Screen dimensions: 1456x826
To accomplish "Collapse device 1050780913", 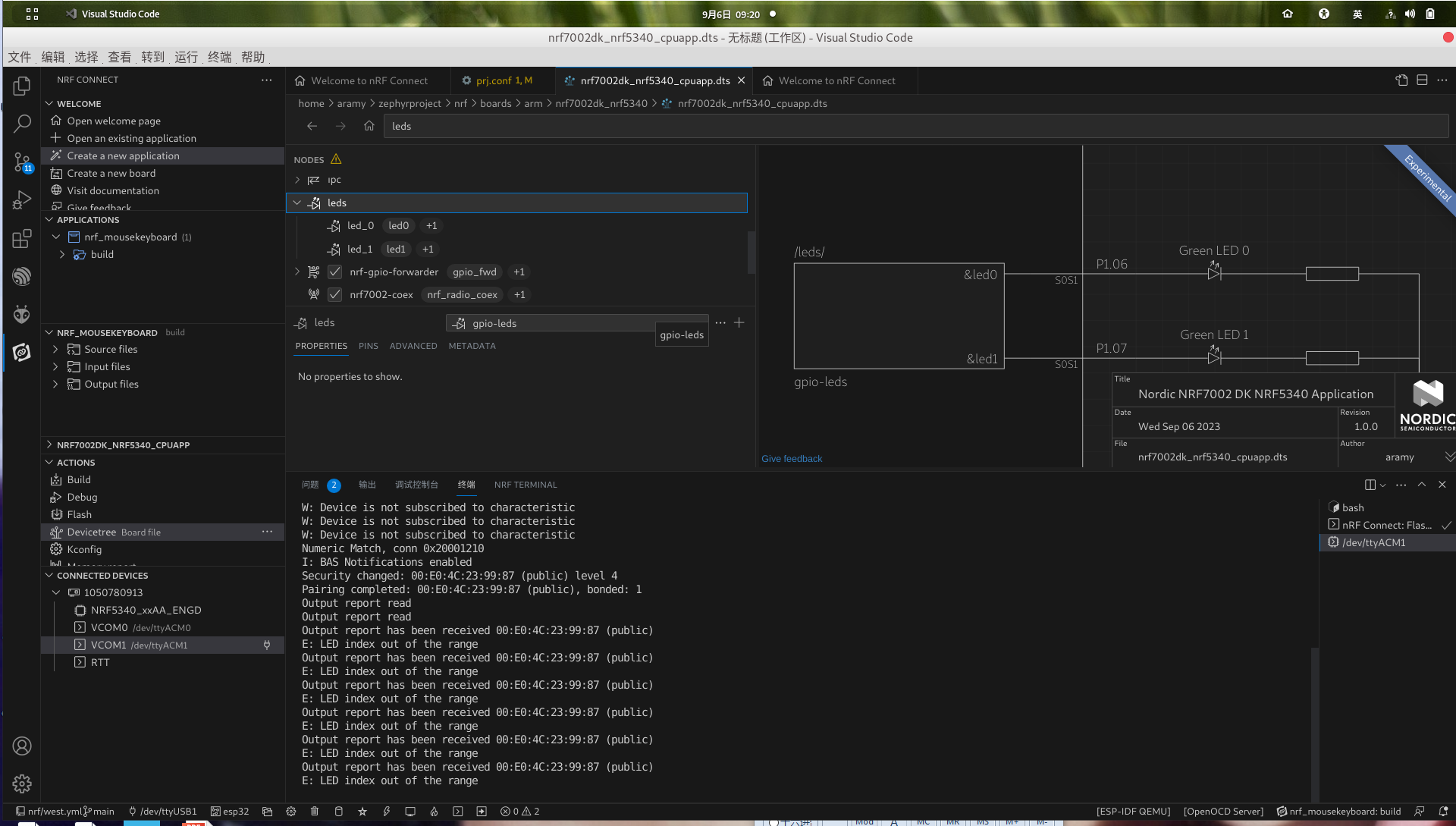I will [x=56, y=593].
